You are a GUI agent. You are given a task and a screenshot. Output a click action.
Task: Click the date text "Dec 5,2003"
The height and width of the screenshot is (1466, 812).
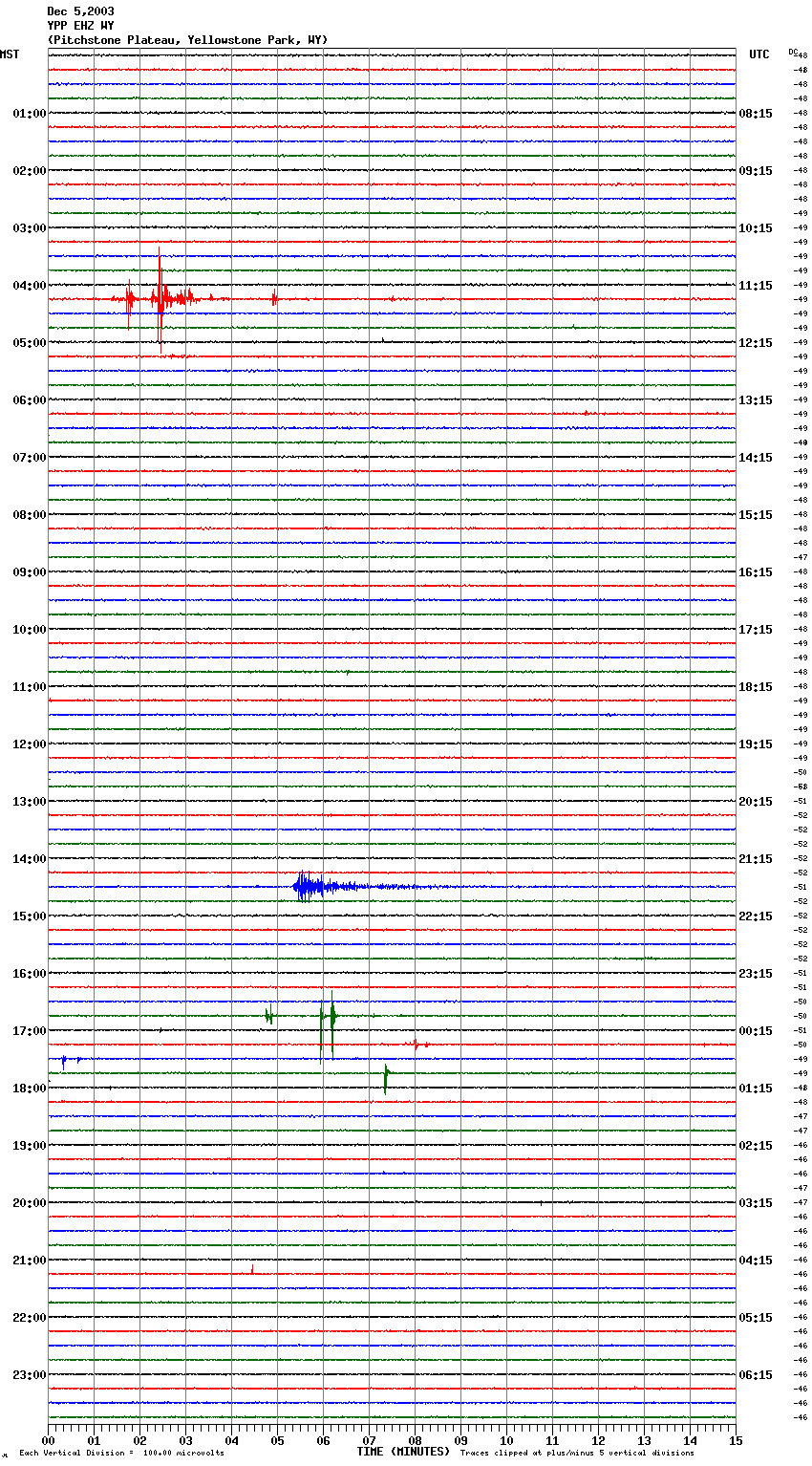click(x=80, y=11)
